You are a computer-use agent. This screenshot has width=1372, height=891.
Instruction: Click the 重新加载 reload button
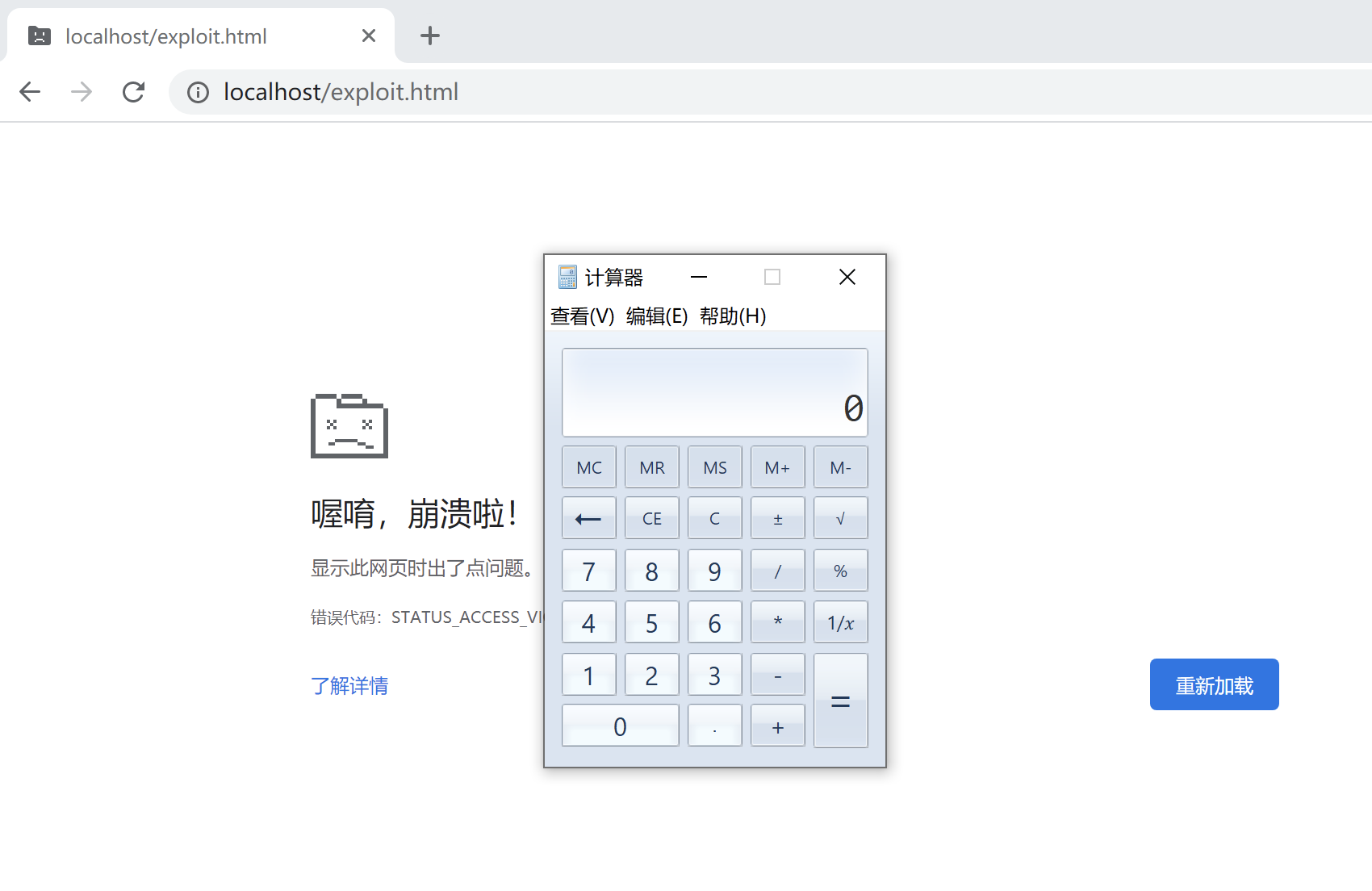(x=1214, y=684)
